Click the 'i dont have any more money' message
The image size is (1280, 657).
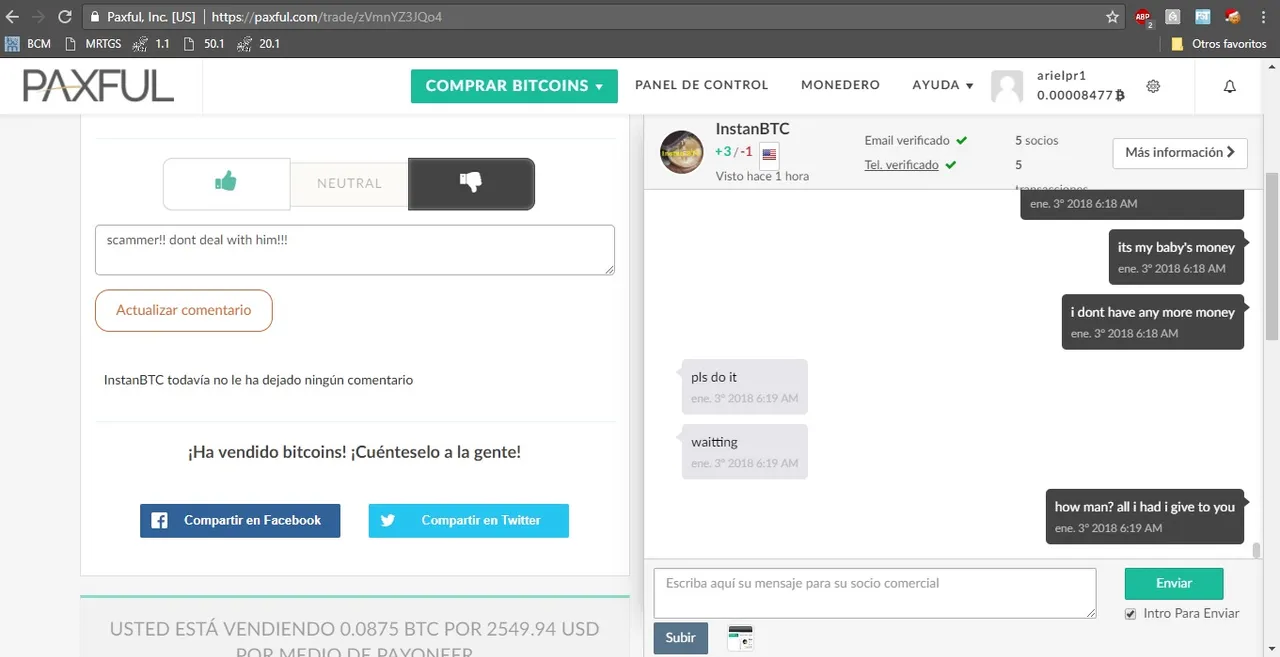[1153, 321]
